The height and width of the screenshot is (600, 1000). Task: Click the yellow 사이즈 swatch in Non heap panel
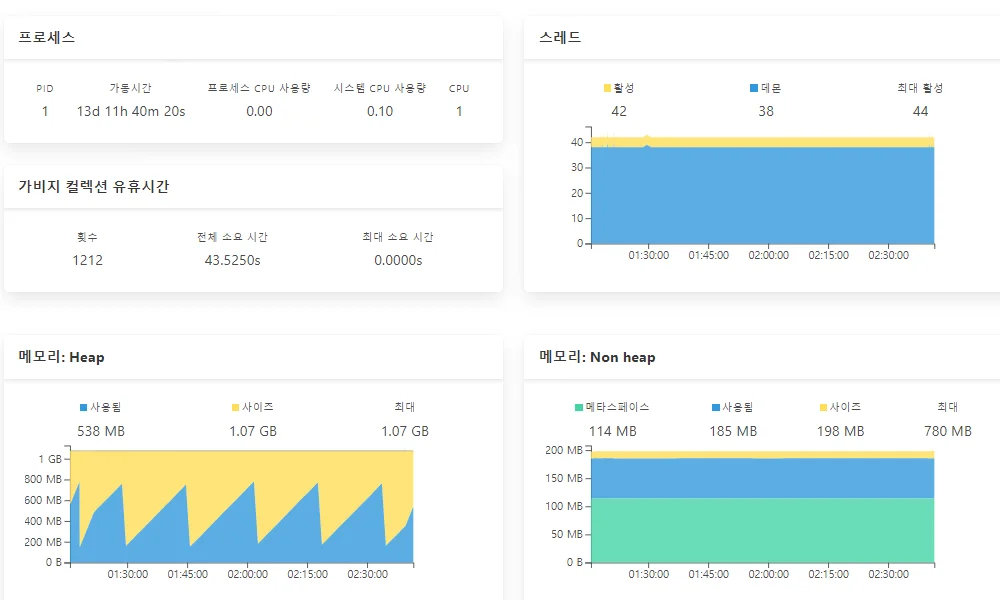pyautogui.click(x=823, y=407)
